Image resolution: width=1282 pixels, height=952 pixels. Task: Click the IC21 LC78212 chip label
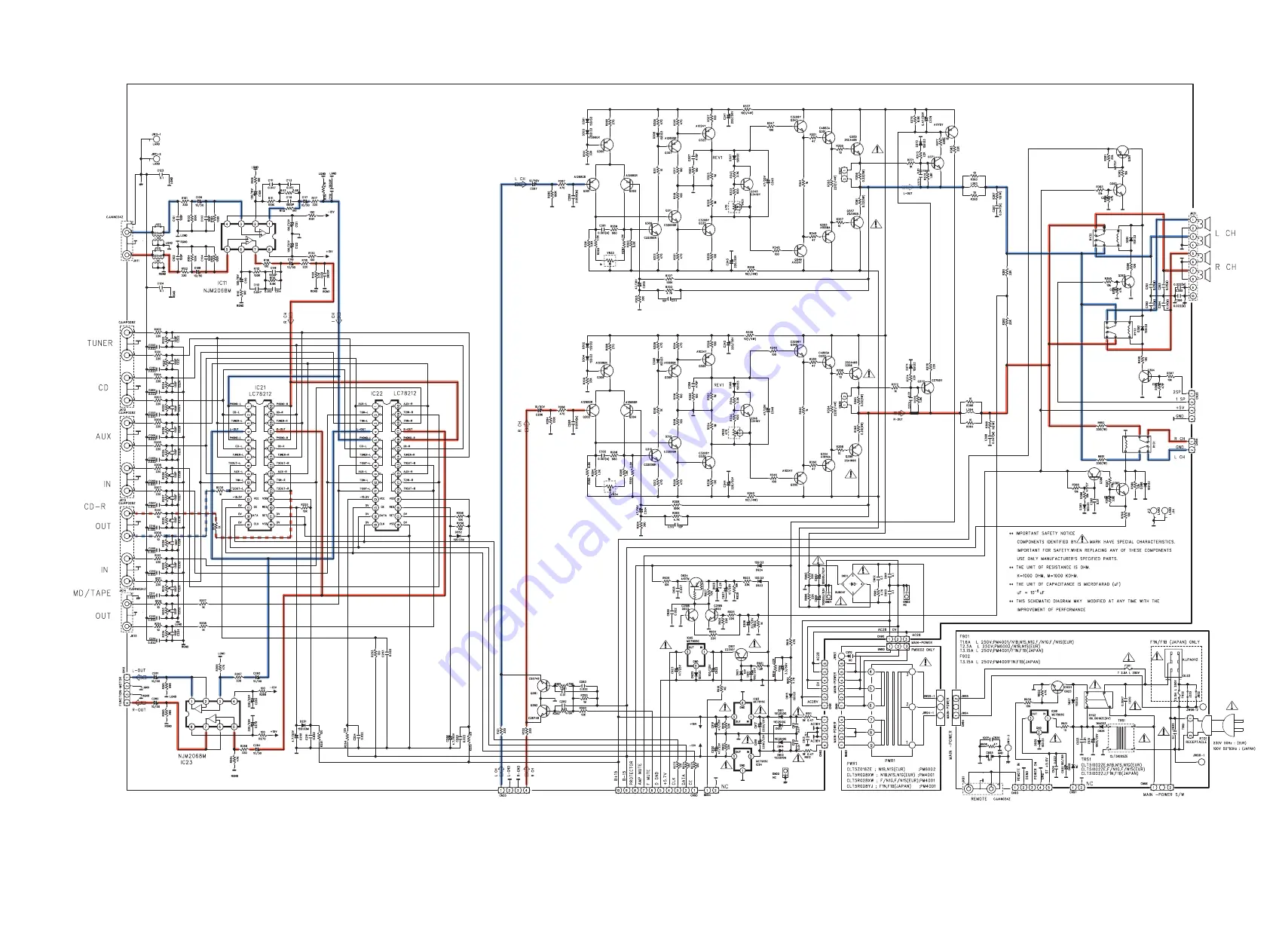pyautogui.click(x=260, y=390)
